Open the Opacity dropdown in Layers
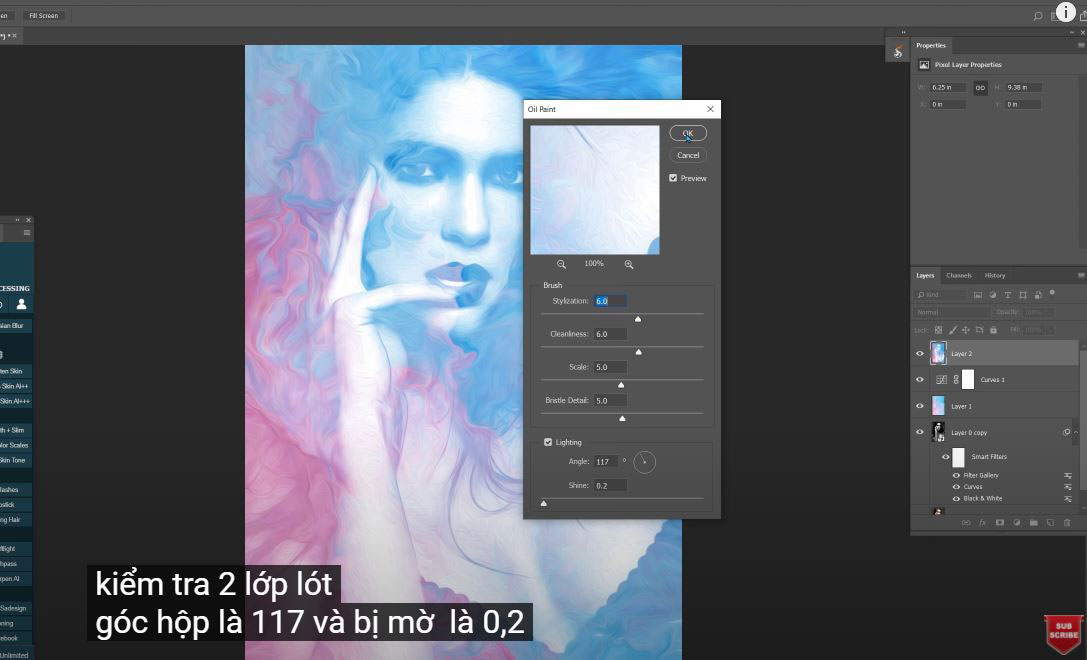This screenshot has height=660, width=1087. (1050, 312)
